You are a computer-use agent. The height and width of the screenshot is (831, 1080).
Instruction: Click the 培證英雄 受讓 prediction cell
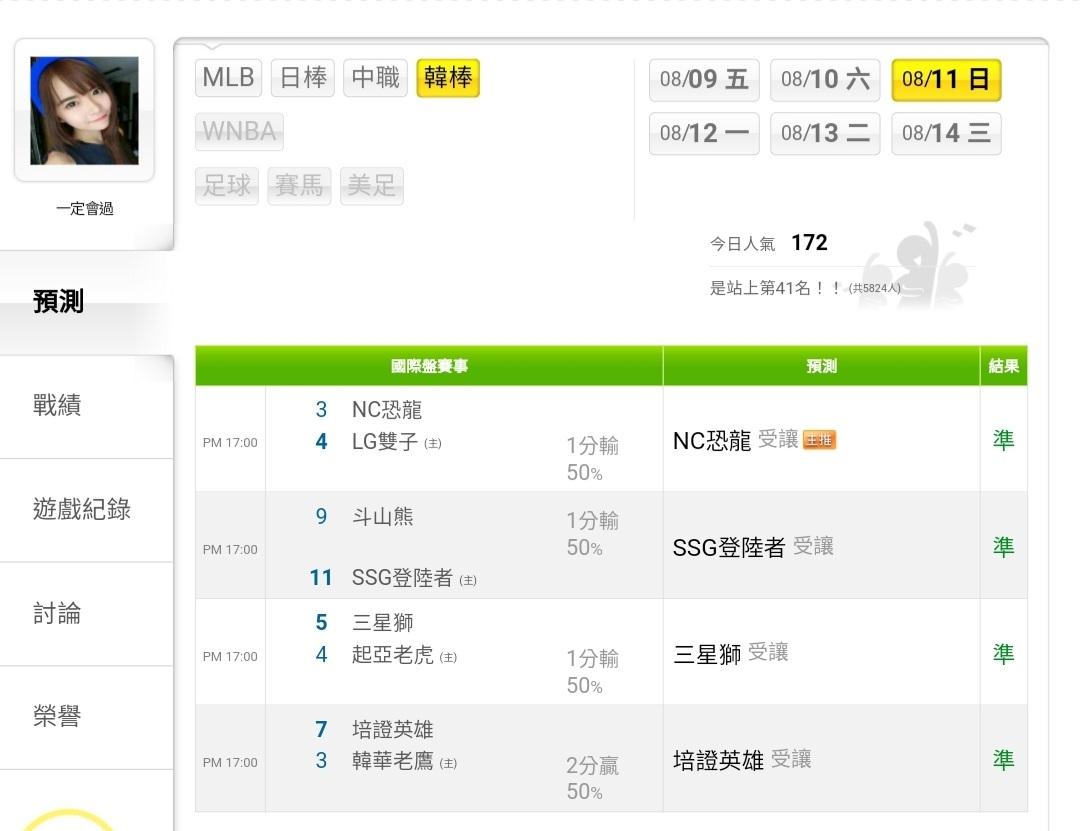(x=822, y=759)
